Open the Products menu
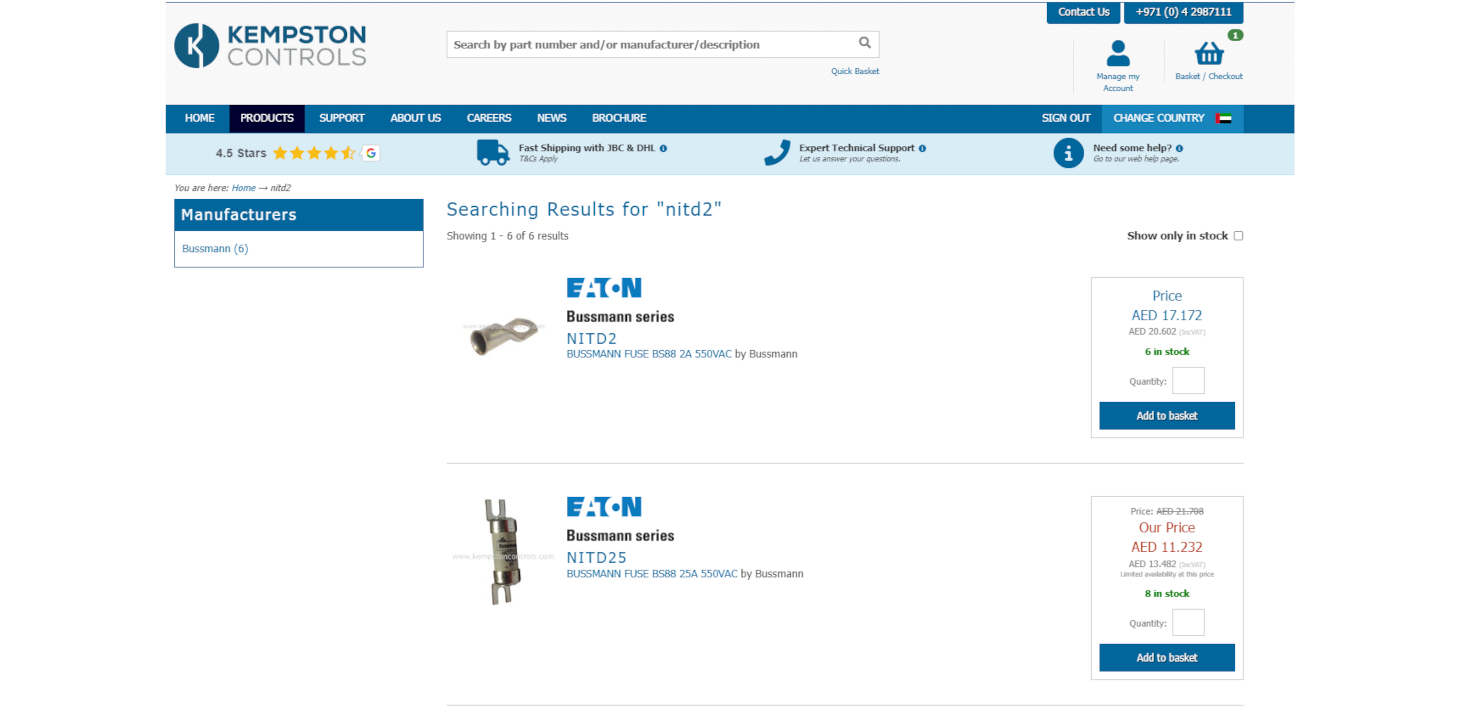1459x708 pixels. pos(267,118)
